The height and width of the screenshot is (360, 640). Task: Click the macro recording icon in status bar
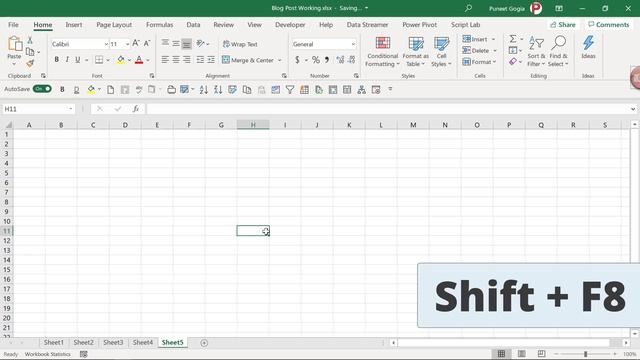(84, 354)
